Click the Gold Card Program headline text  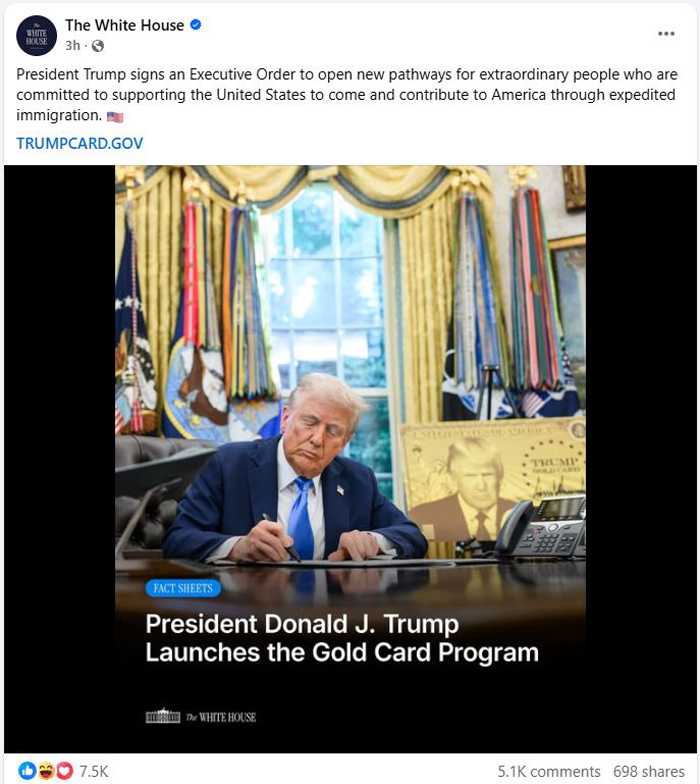tap(342, 638)
